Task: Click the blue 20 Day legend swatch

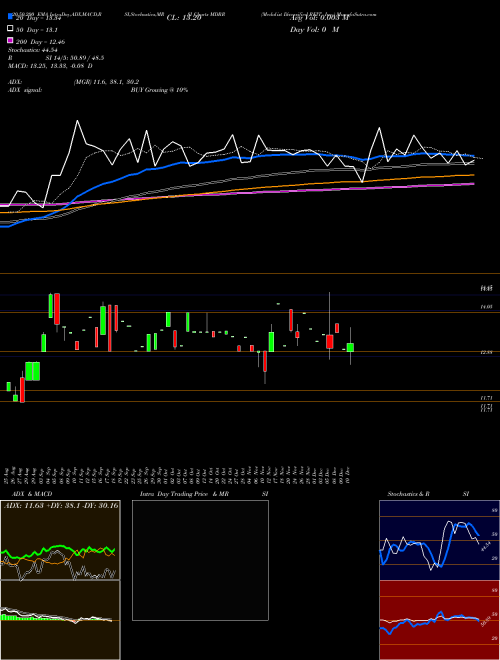Action: [10, 17]
